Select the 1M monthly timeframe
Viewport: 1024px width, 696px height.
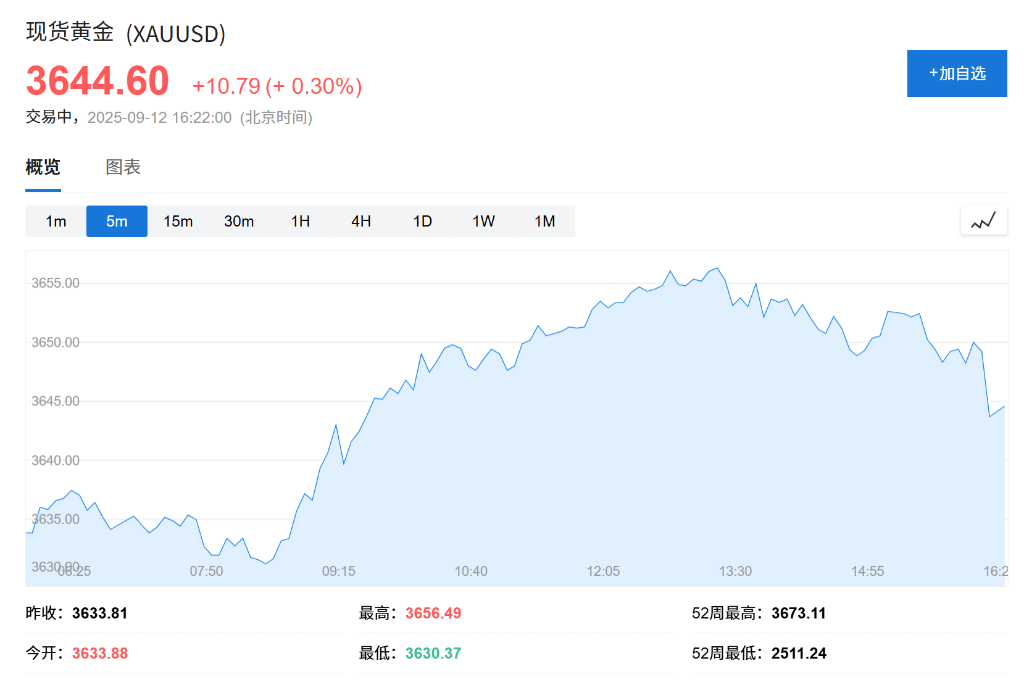(545, 221)
